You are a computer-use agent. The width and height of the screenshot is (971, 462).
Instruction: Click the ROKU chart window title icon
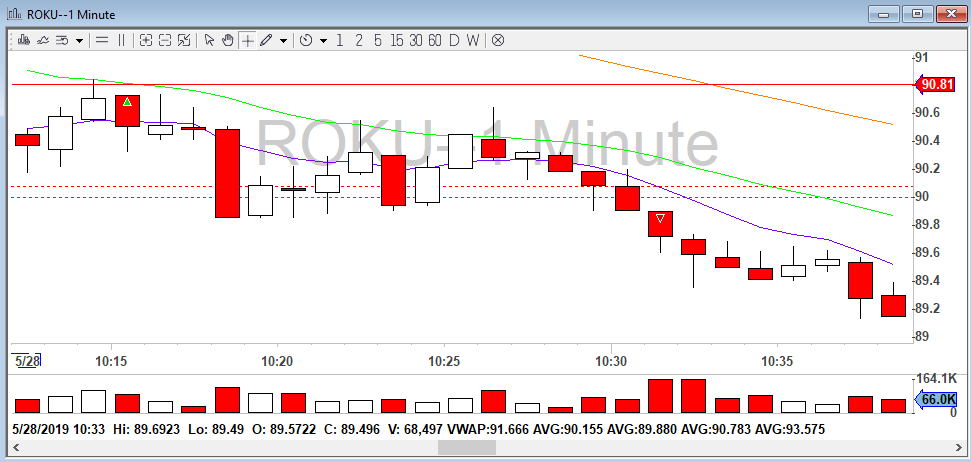[x=14, y=14]
